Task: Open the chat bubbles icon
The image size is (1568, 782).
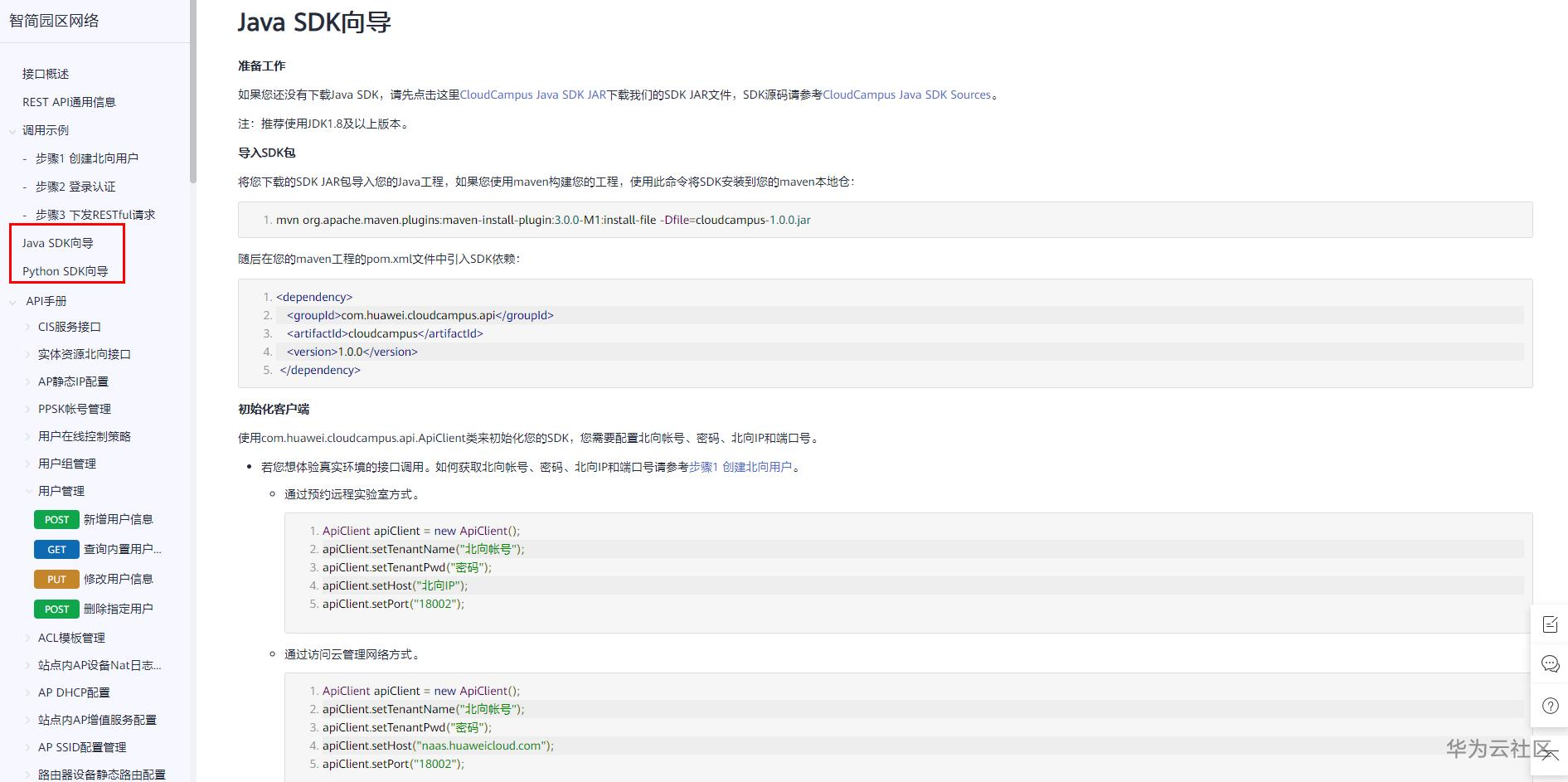Action: coord(1550,663)
